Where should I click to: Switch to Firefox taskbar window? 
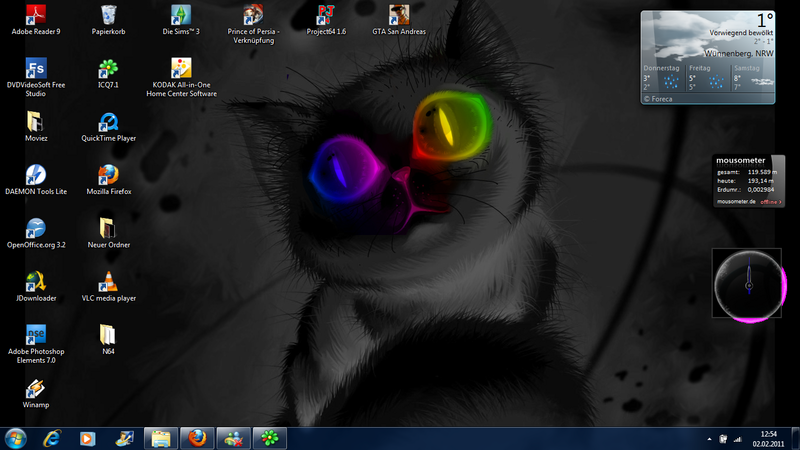tap(197, 438)
